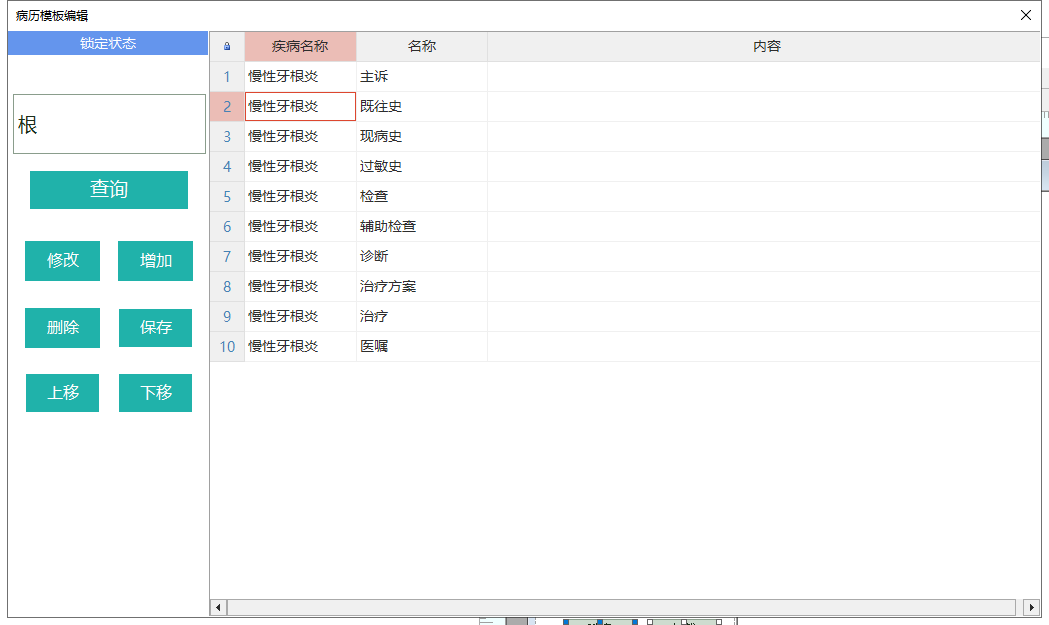Focus the search box containing 根
Image resolution: width=1049 pixels, height=625 pixels.
109,125
